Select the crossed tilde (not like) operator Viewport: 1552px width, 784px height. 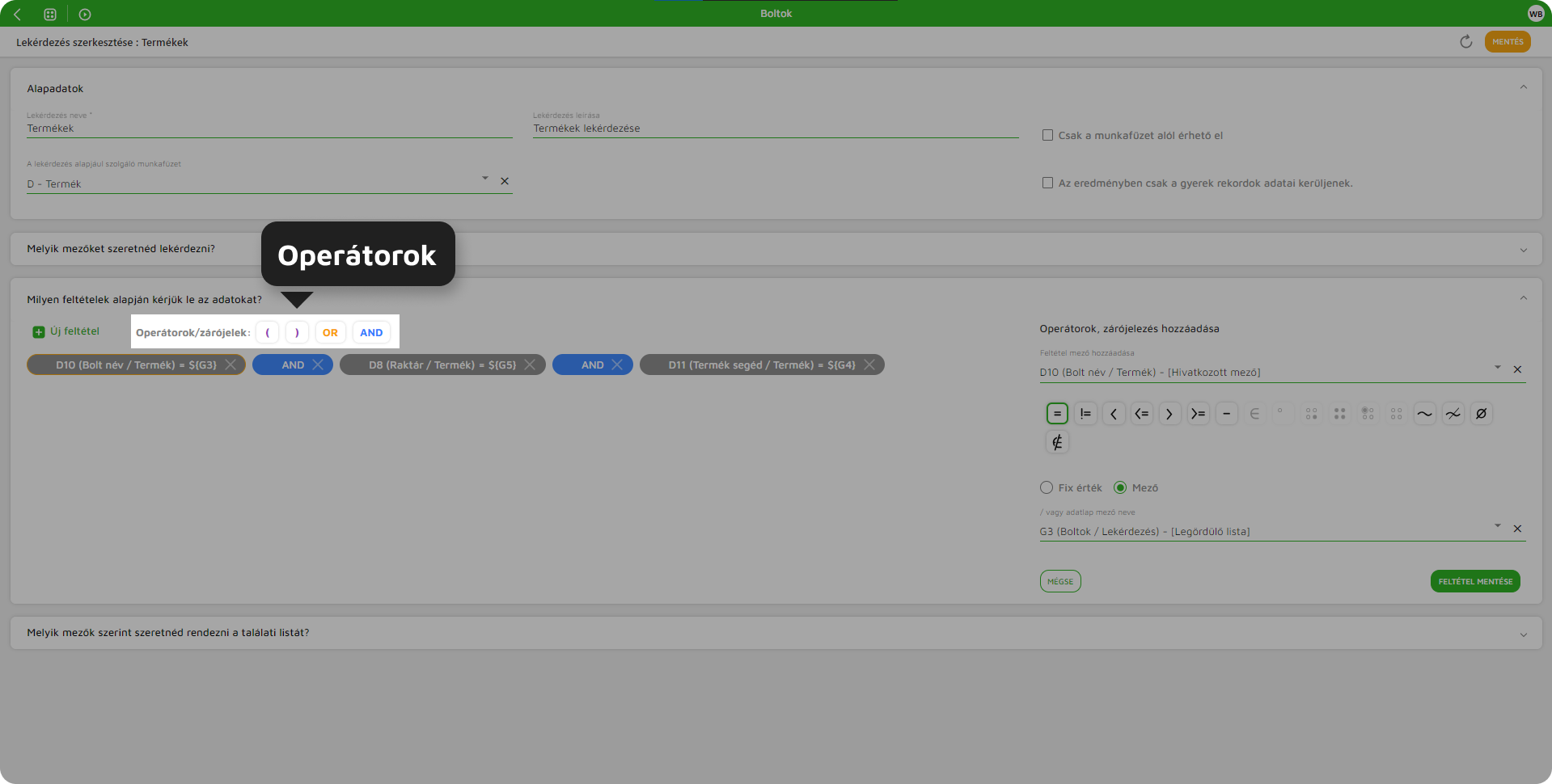coord(1453,414)
